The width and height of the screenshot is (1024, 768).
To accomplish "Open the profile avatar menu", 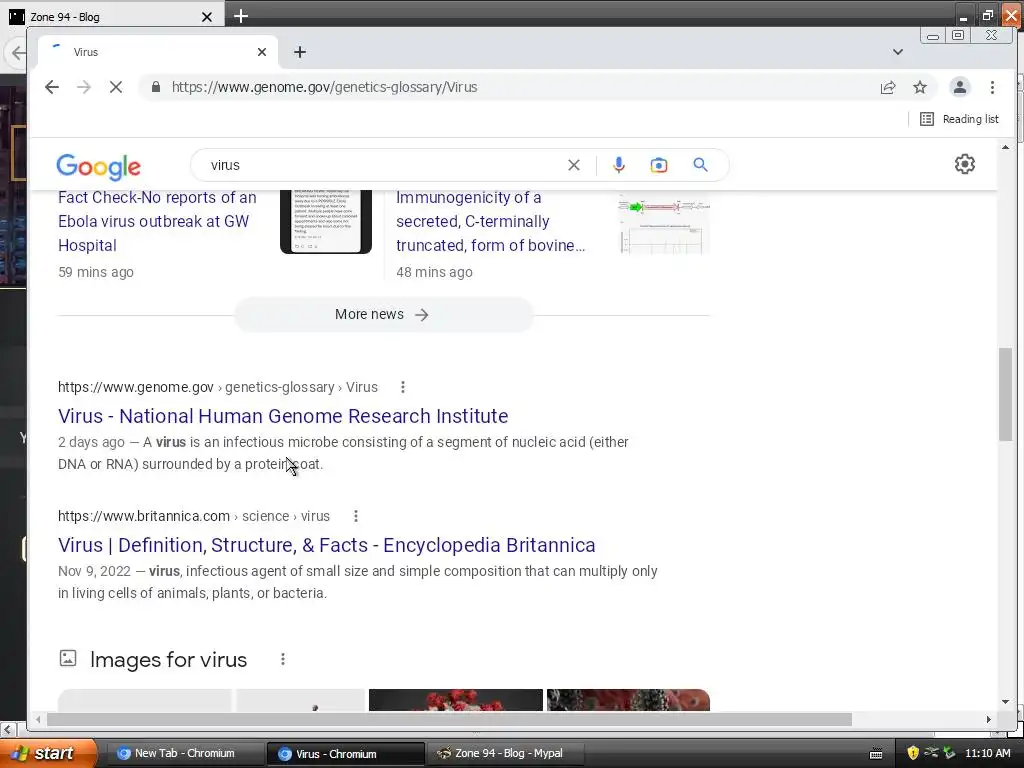I will [x=959, y=88].
